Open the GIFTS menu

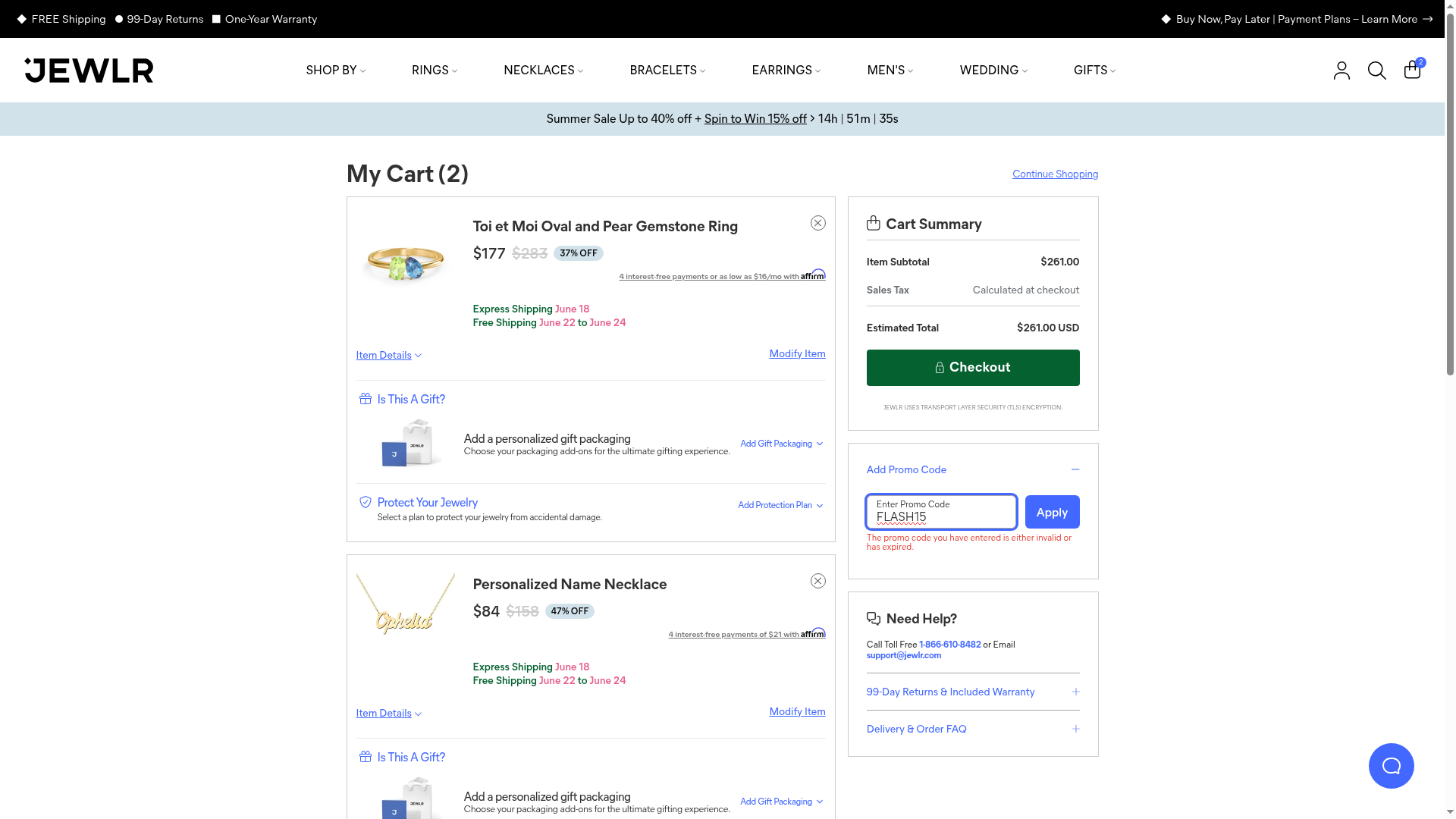pyautogui.click(x=1094, y=71)
